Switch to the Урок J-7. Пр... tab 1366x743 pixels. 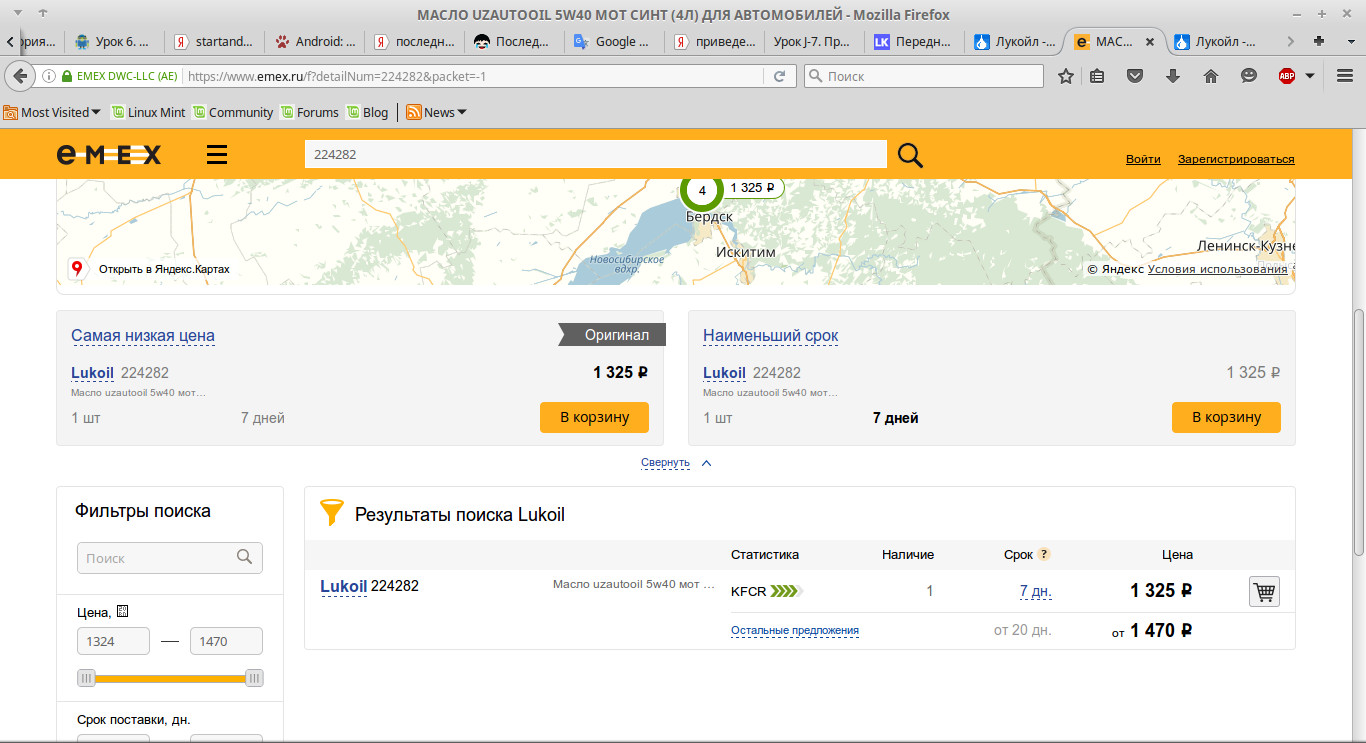pos(815,42)
